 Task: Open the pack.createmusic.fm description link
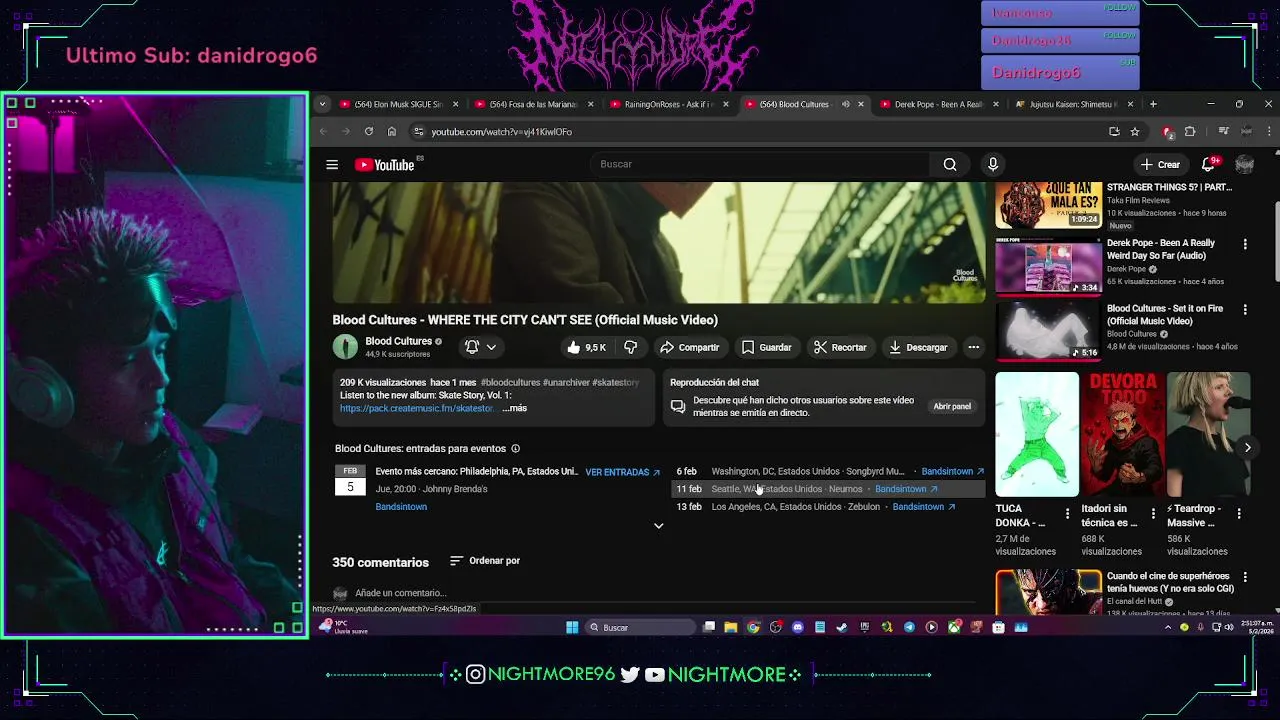pyautogui.click(x=417, y=408)
